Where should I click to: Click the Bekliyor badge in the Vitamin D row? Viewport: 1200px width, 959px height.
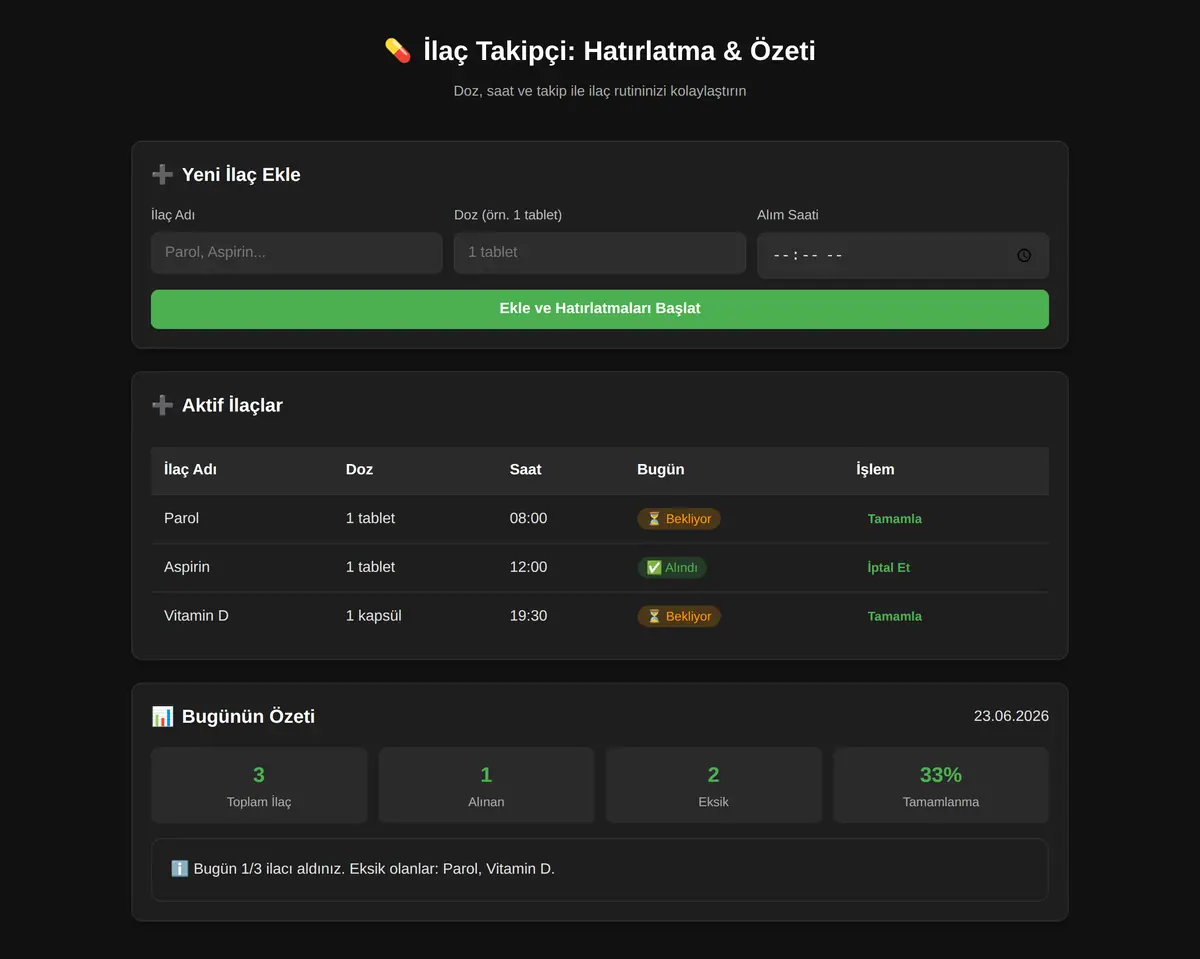679,617
